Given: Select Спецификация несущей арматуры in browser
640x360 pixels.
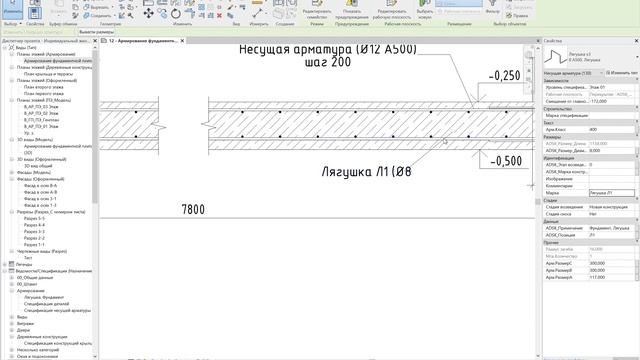Looking at the screenshot, I should pos(57,311).
